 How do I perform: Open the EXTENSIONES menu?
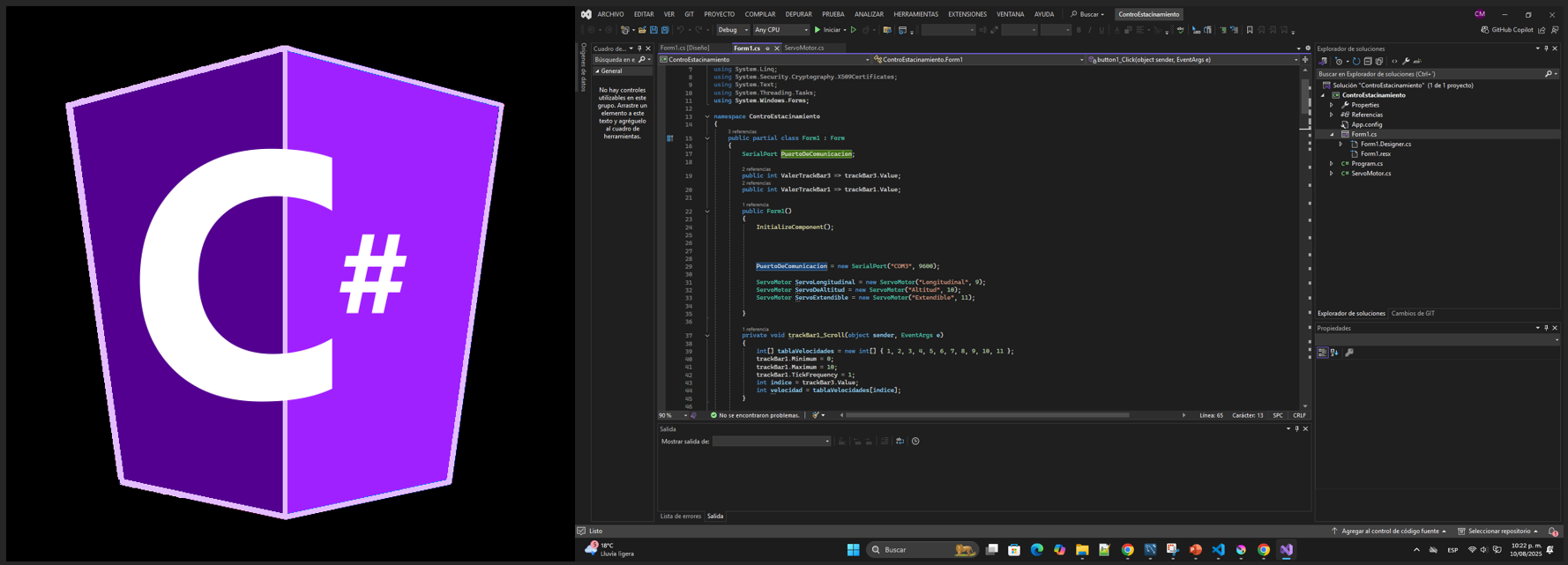point(967,14)
